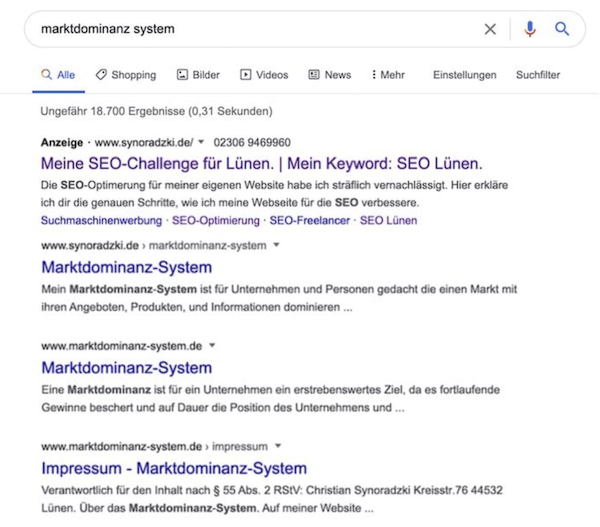Screen dimensions: 600x527
Task: Open the SEO-Freelancer sitelink
Action: point(310,220)
